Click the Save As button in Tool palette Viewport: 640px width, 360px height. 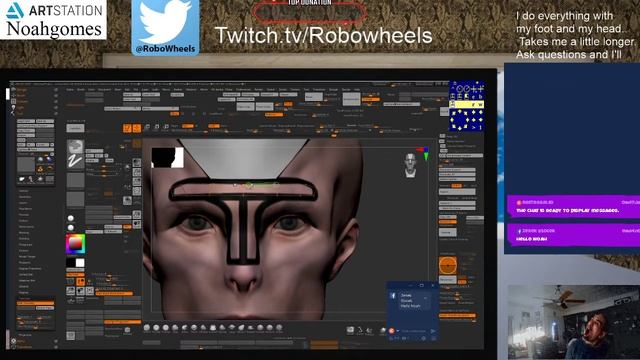pyautogui.click(x=45, y=121)
